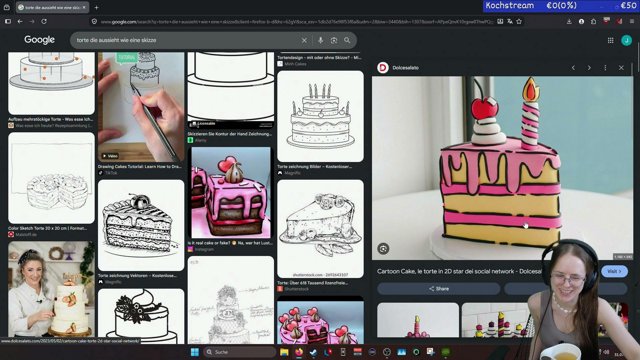The height and width of the screenshot is (360, 640).
Task: Close the image preview panel
Action: click(x=621, y=68)
